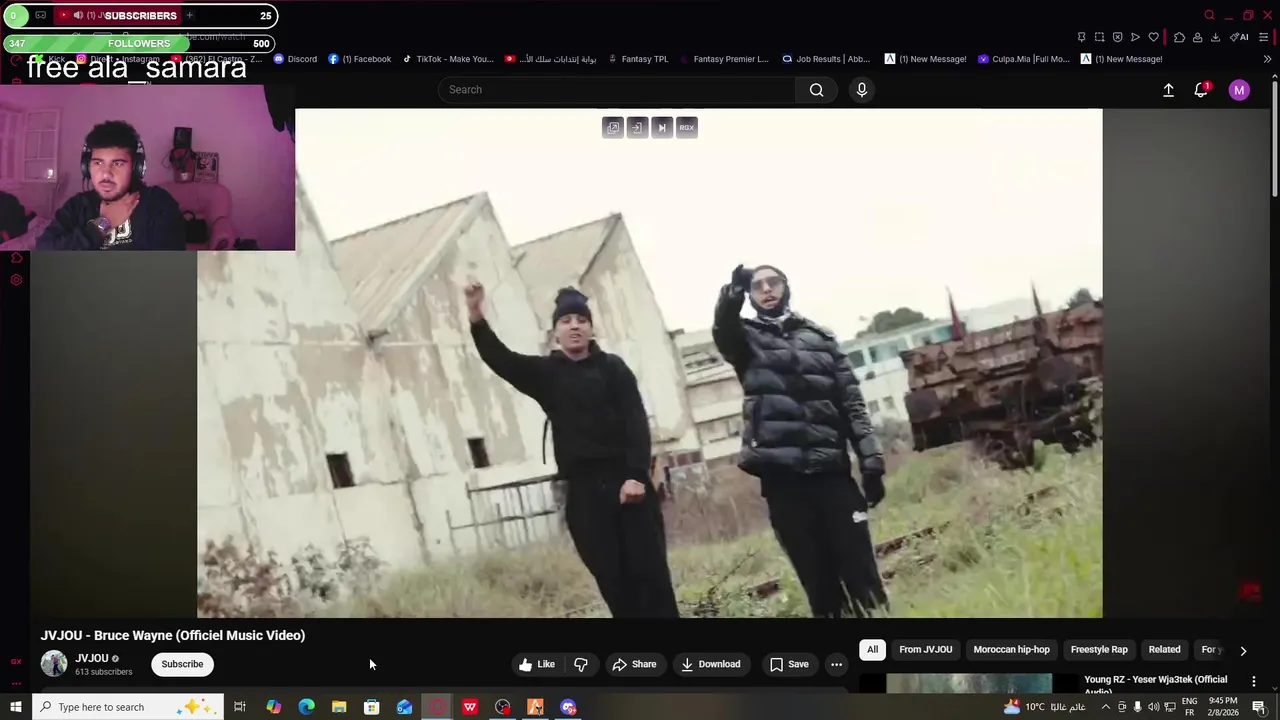Click the second icon in the video overlay
The width and height of the screenshot is (1280, 720).
click(637, 127)
